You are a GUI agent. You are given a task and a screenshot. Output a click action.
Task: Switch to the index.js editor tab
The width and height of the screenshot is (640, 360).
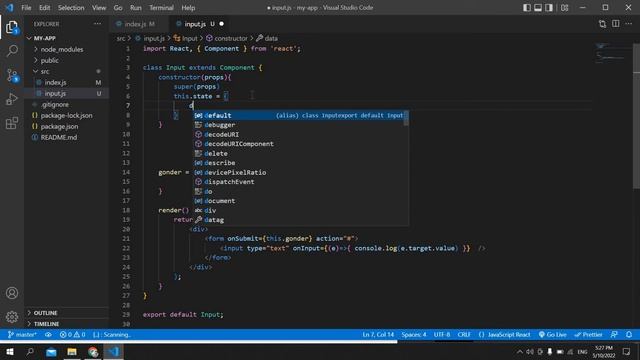(x=139, y=24)
